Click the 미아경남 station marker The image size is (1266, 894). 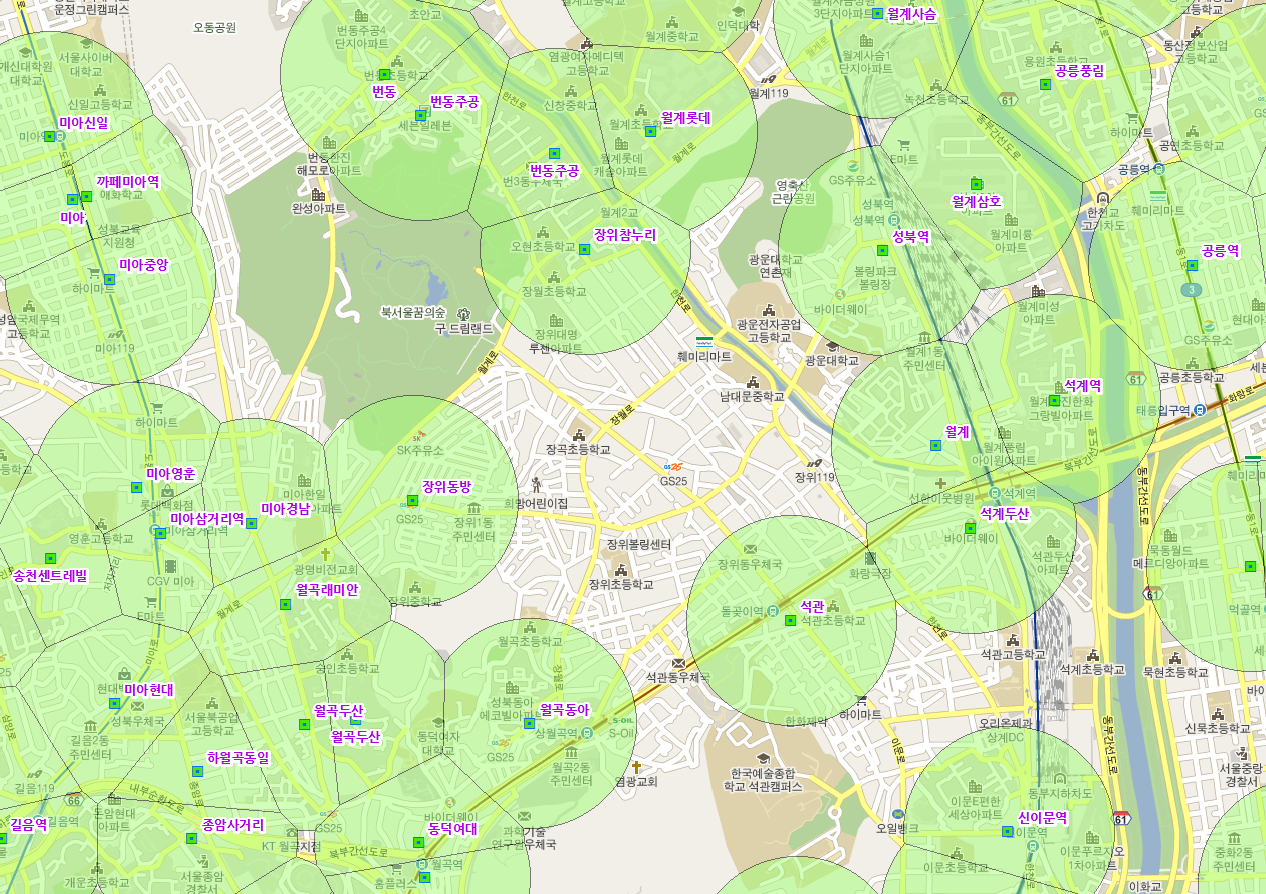tap(251, 524)
